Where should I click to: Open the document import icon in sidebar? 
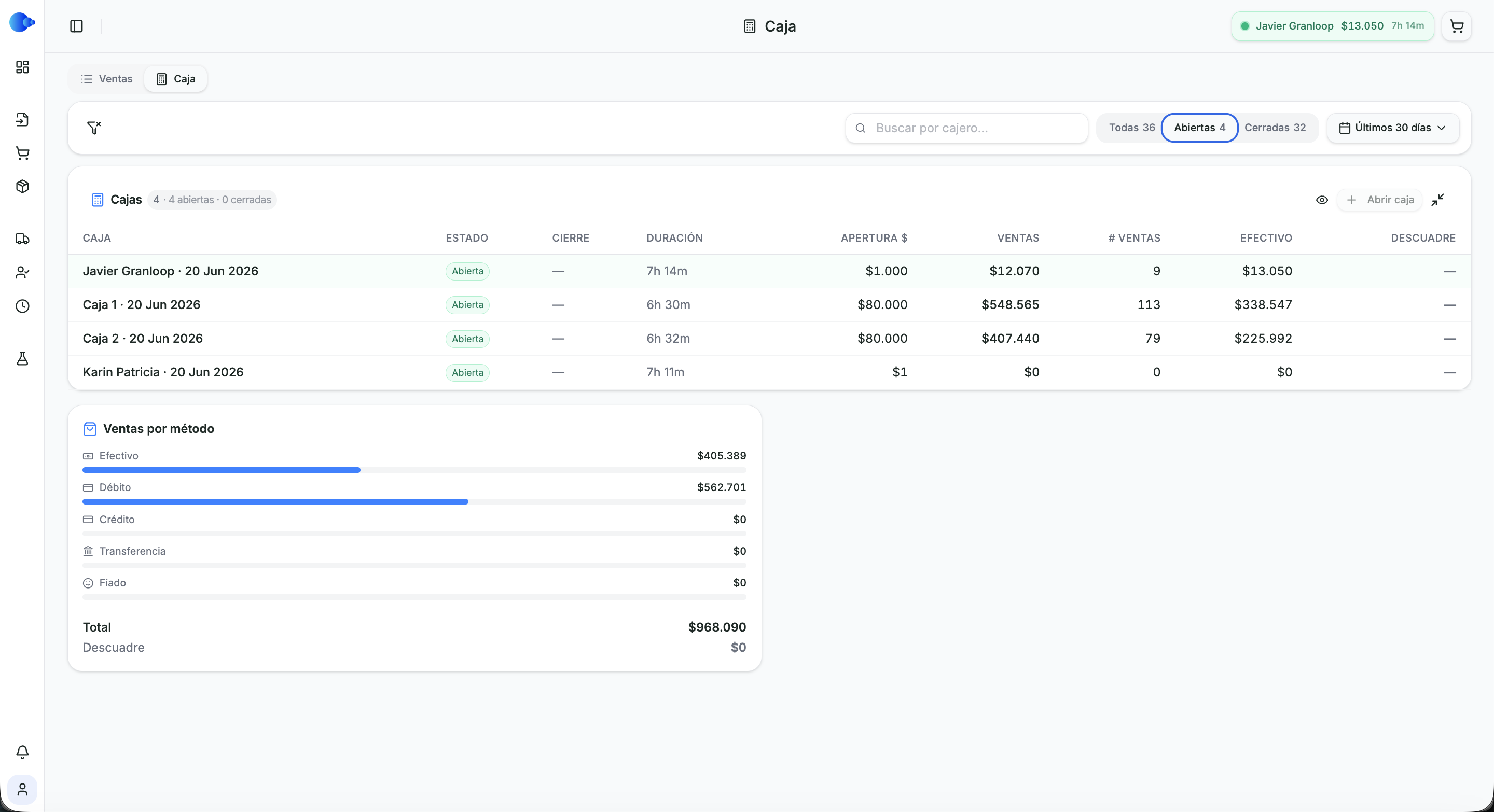click(x=22, y=119)
